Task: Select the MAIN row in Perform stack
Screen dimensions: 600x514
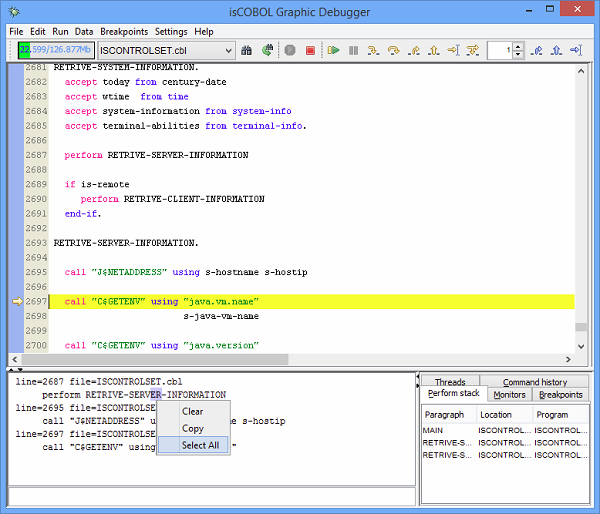Action: 433,430
